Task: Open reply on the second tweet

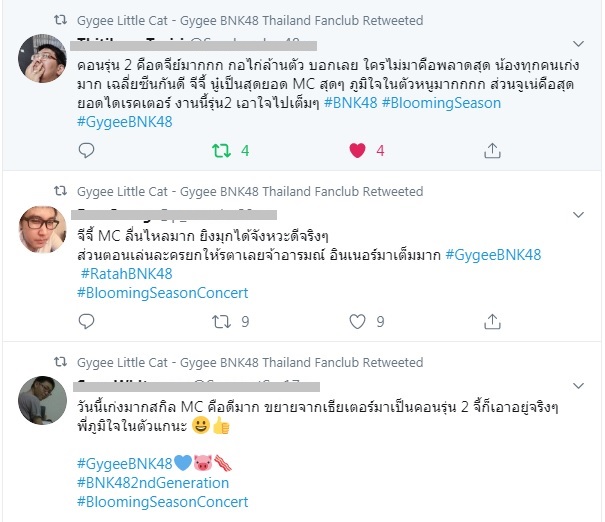Action: click(86, 321)
